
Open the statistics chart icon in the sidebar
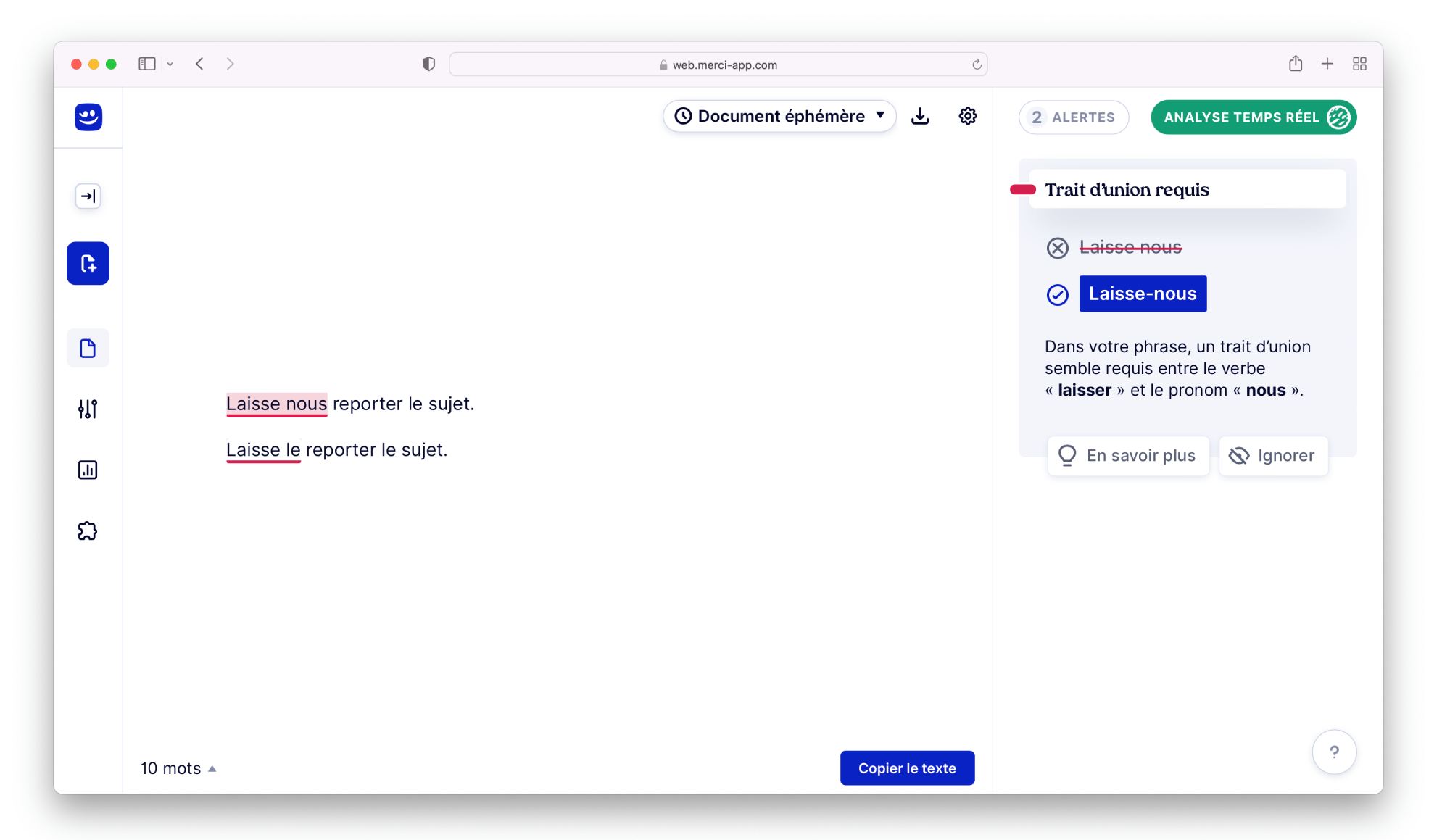(x=88, y=470)
